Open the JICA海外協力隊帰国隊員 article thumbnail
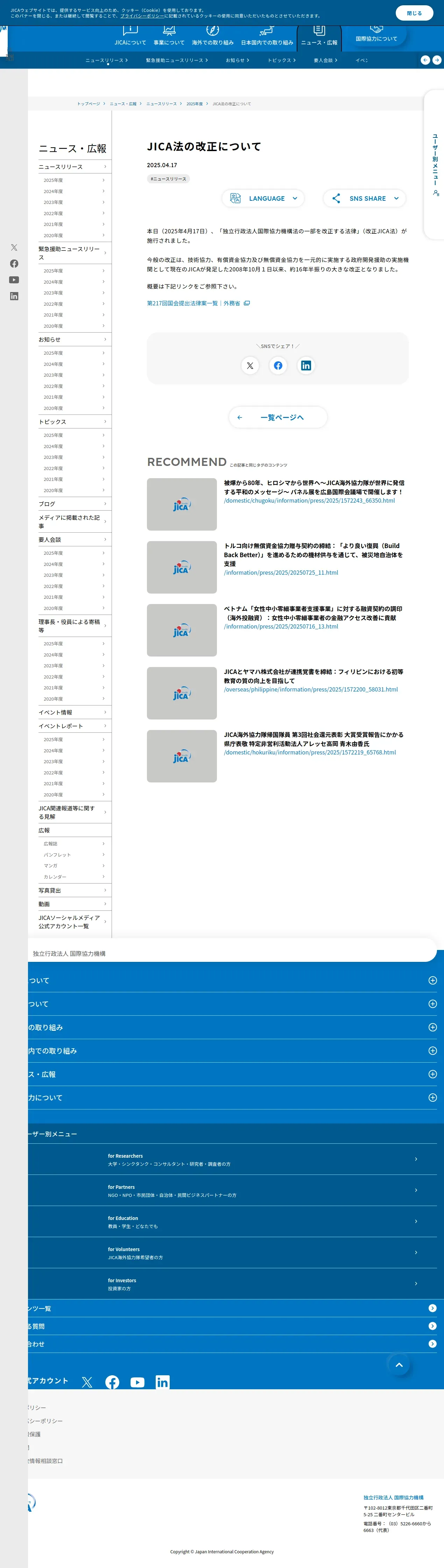 click(182, 756)
